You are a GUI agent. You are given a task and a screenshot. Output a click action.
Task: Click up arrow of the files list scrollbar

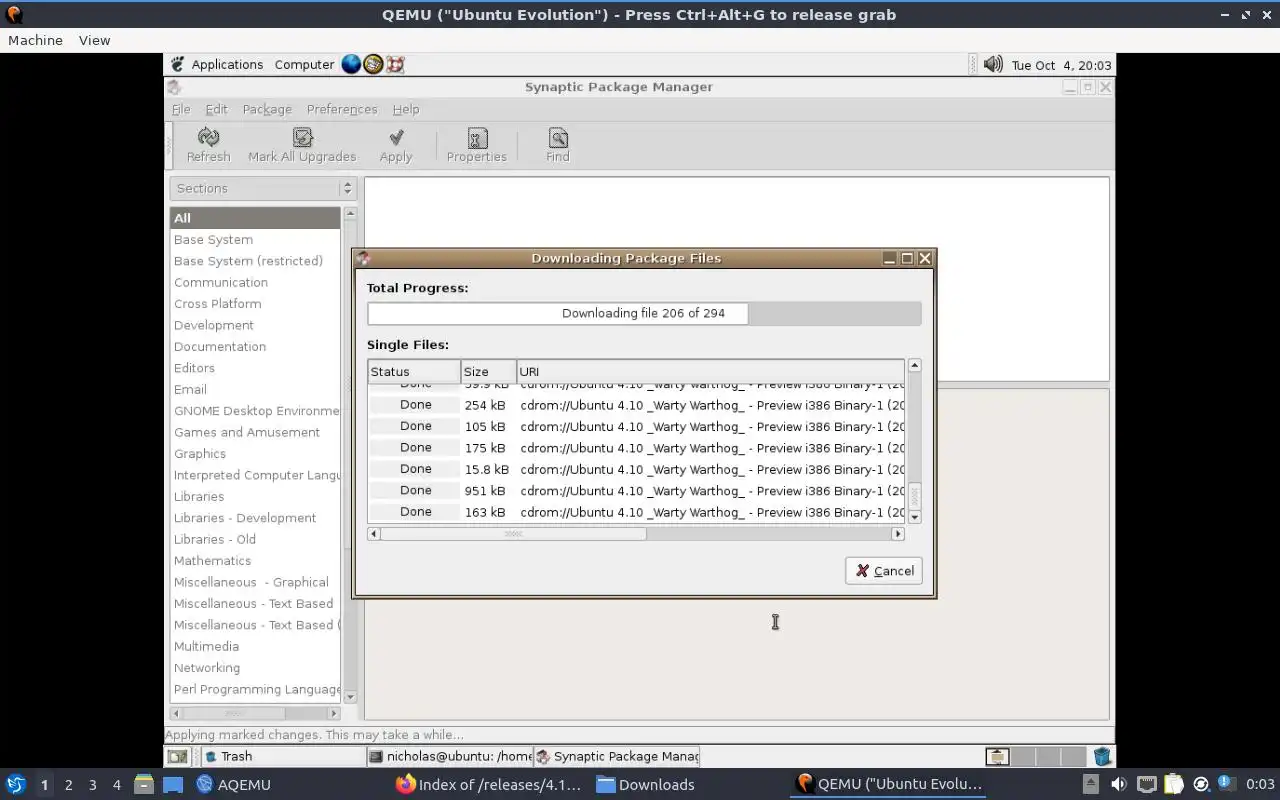914,366
